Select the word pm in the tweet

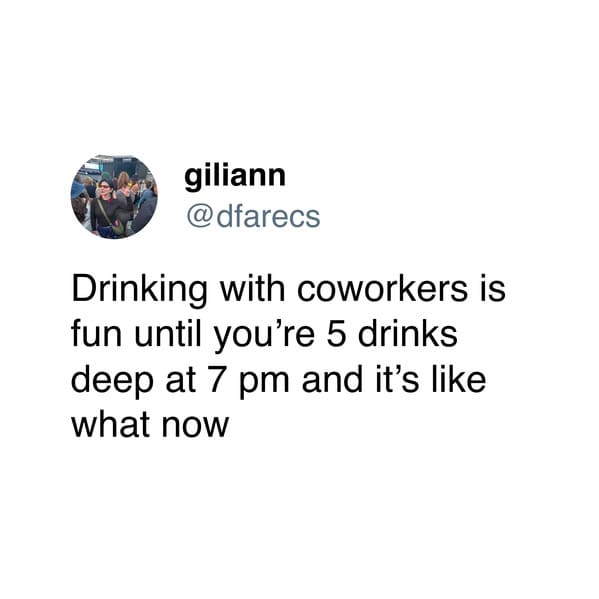coord(264,385)
